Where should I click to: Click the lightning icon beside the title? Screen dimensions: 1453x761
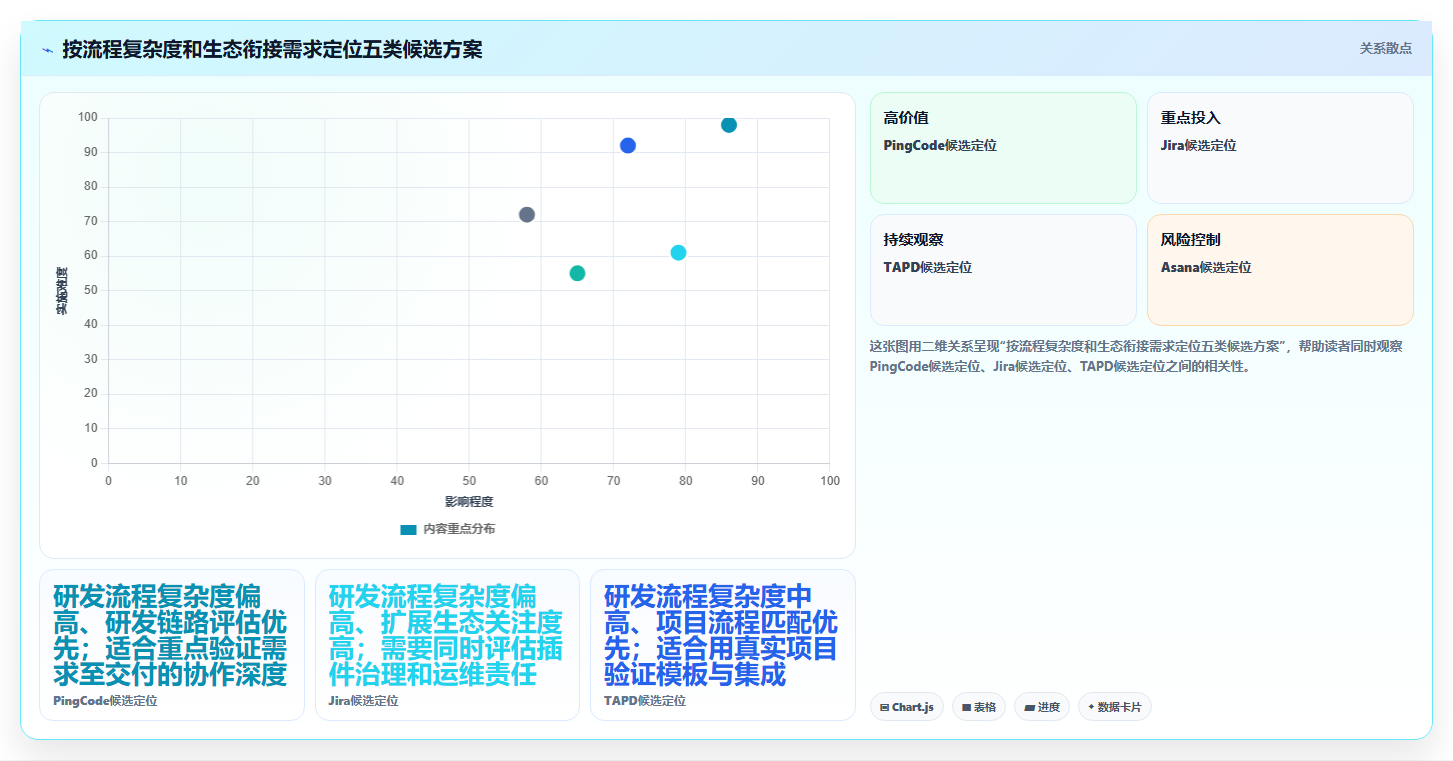pyautogui.click(x=47, y=50)
